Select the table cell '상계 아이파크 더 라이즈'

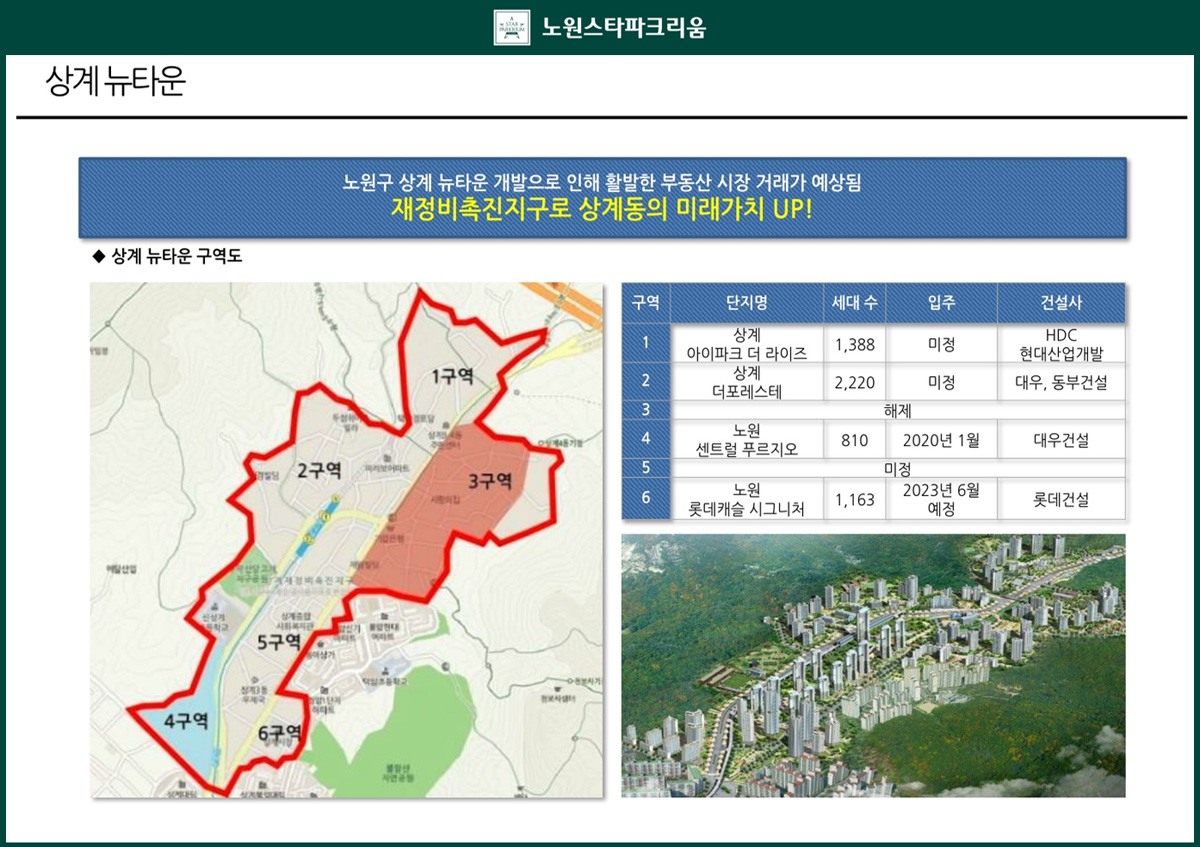pos(747,344)
